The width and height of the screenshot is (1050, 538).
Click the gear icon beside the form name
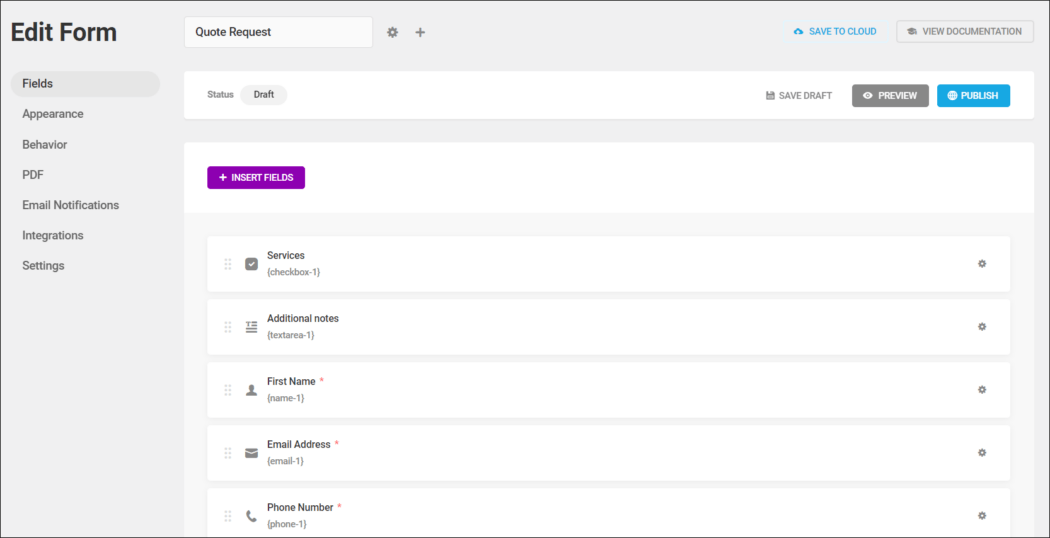coord(392,32)
